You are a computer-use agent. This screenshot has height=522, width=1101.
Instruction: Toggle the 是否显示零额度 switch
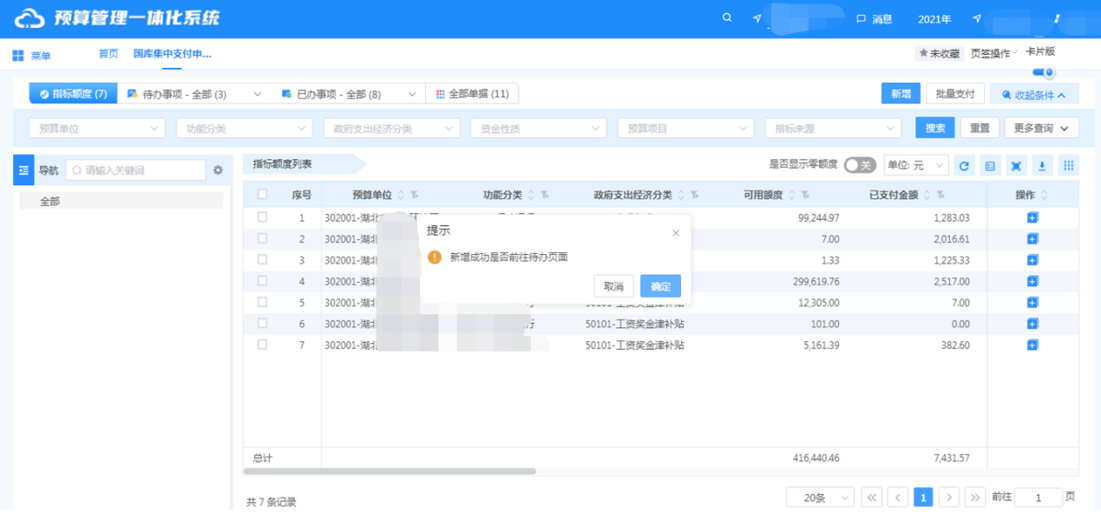(859, 165)
